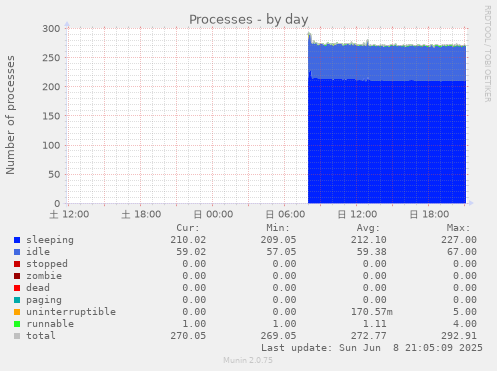
Task: Click the y-axis label 100
Action: point(51,145)
